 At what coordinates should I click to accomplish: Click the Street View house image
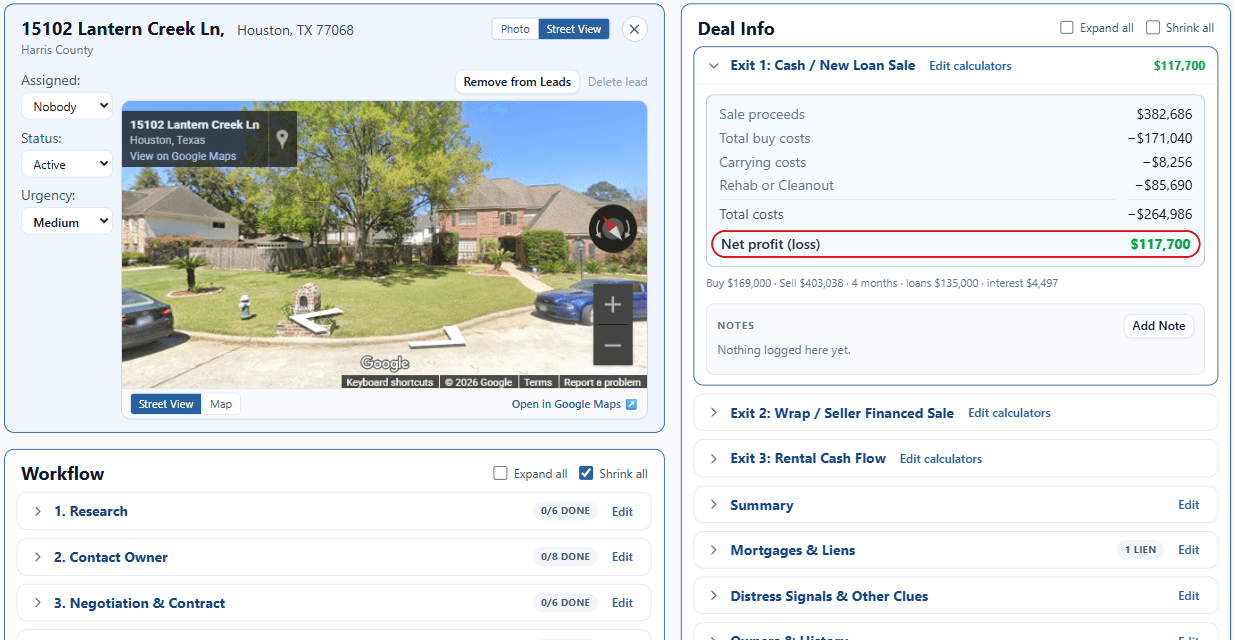coord(384,245)
